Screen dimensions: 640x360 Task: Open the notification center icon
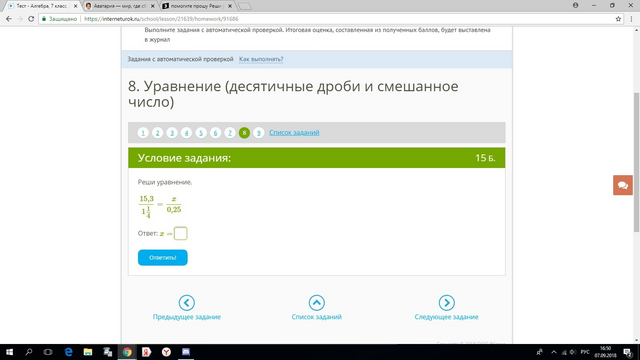click(627, 352)
